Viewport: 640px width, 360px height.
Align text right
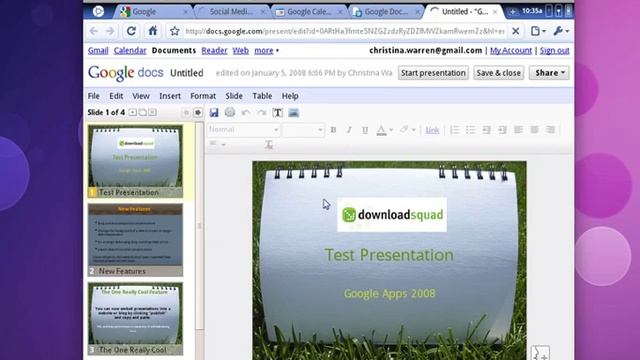pos(550,130)
